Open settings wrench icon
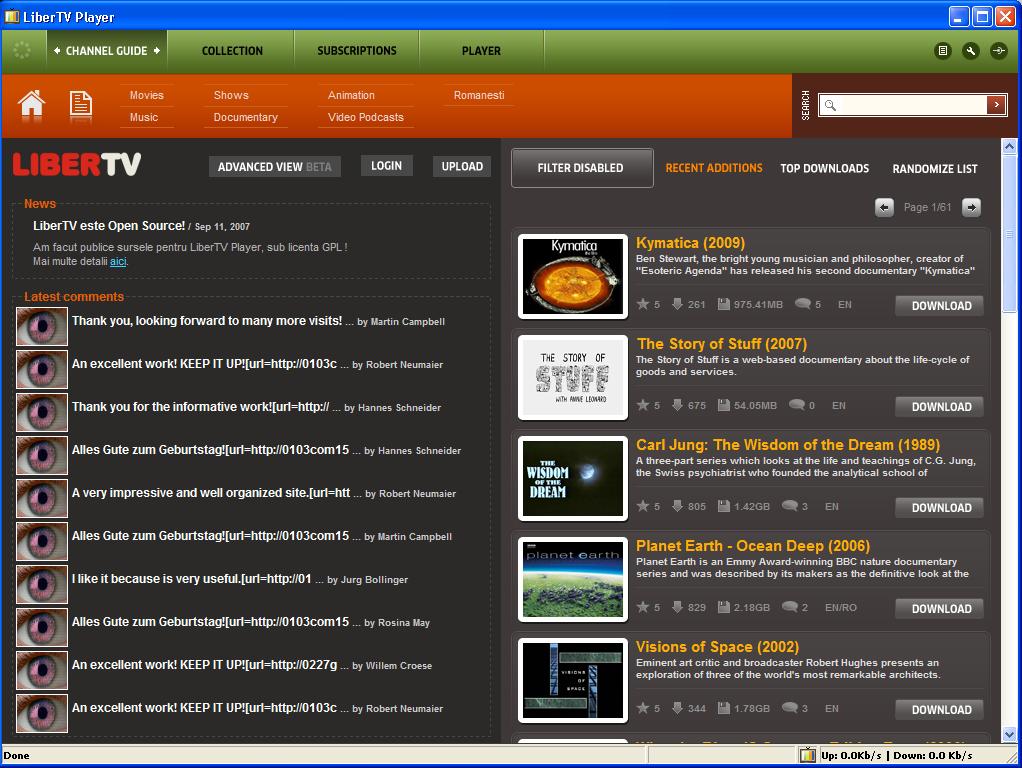The height and width of the screenshot is (768, 1022). 971,50
